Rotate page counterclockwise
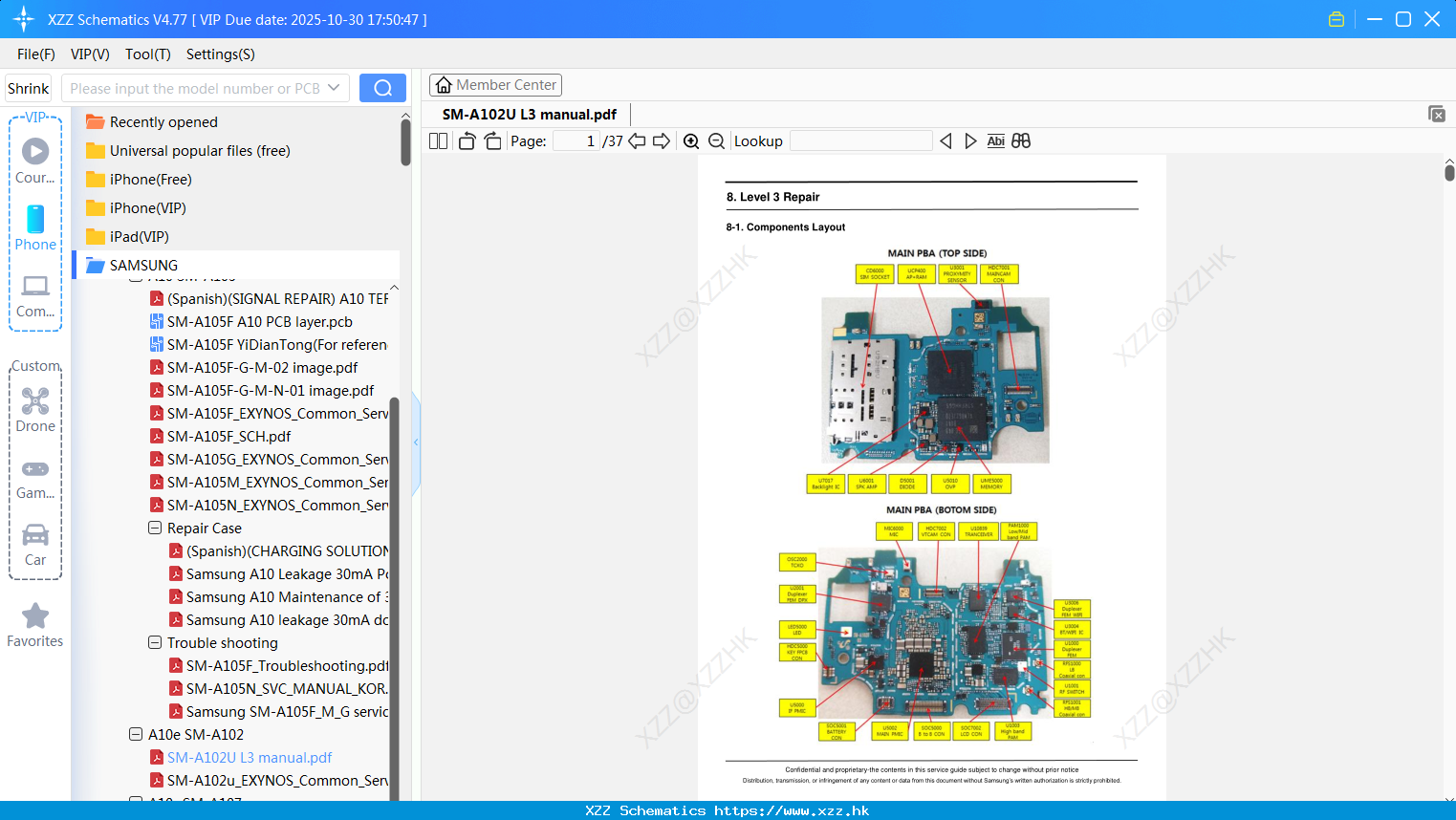This screenshot has width=1456, height=820. 467,141
